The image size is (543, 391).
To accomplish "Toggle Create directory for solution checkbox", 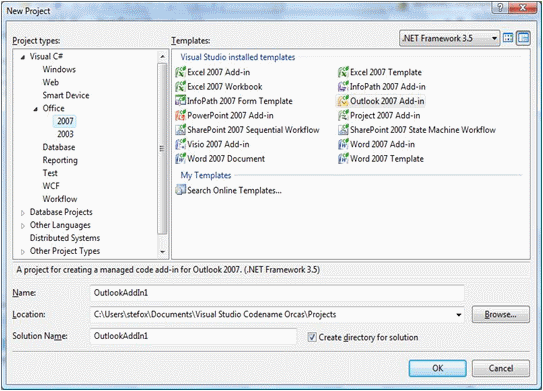I will [x=312, y=337].
